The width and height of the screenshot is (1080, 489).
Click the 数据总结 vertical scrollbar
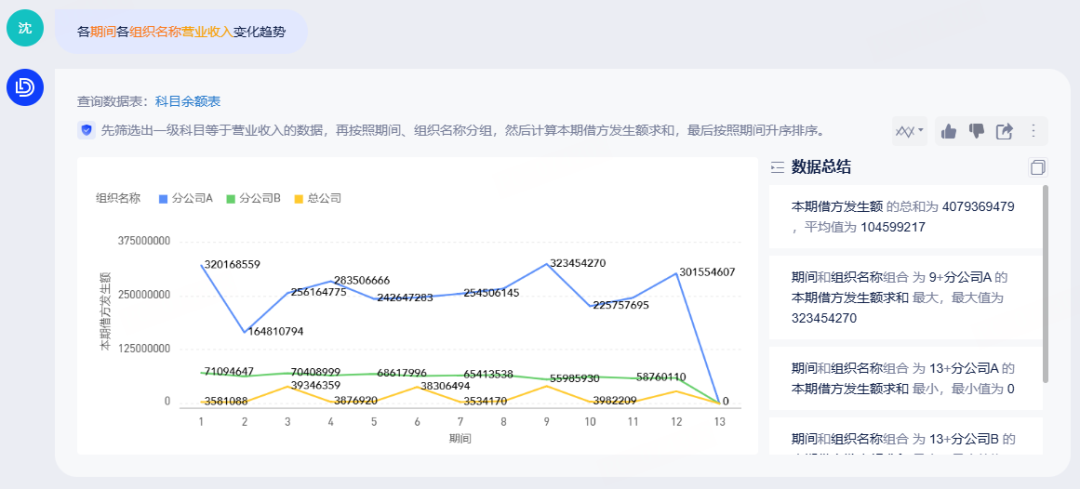coord(1046,284)
